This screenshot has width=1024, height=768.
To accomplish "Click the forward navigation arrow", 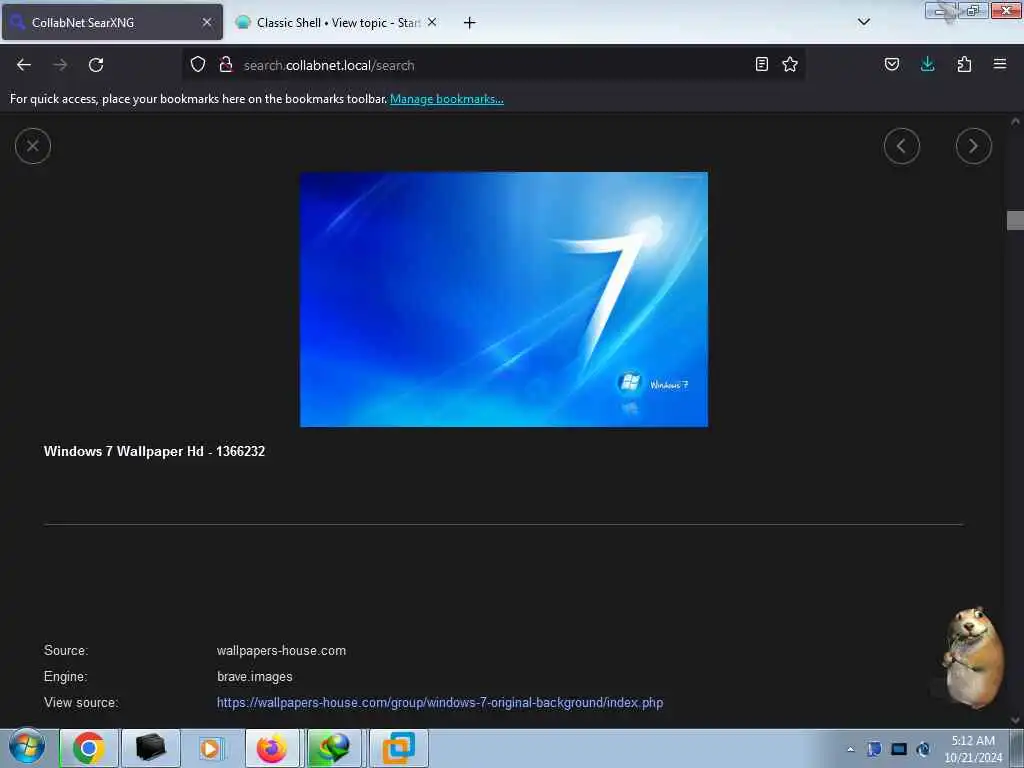I will (x=60, y=65).
